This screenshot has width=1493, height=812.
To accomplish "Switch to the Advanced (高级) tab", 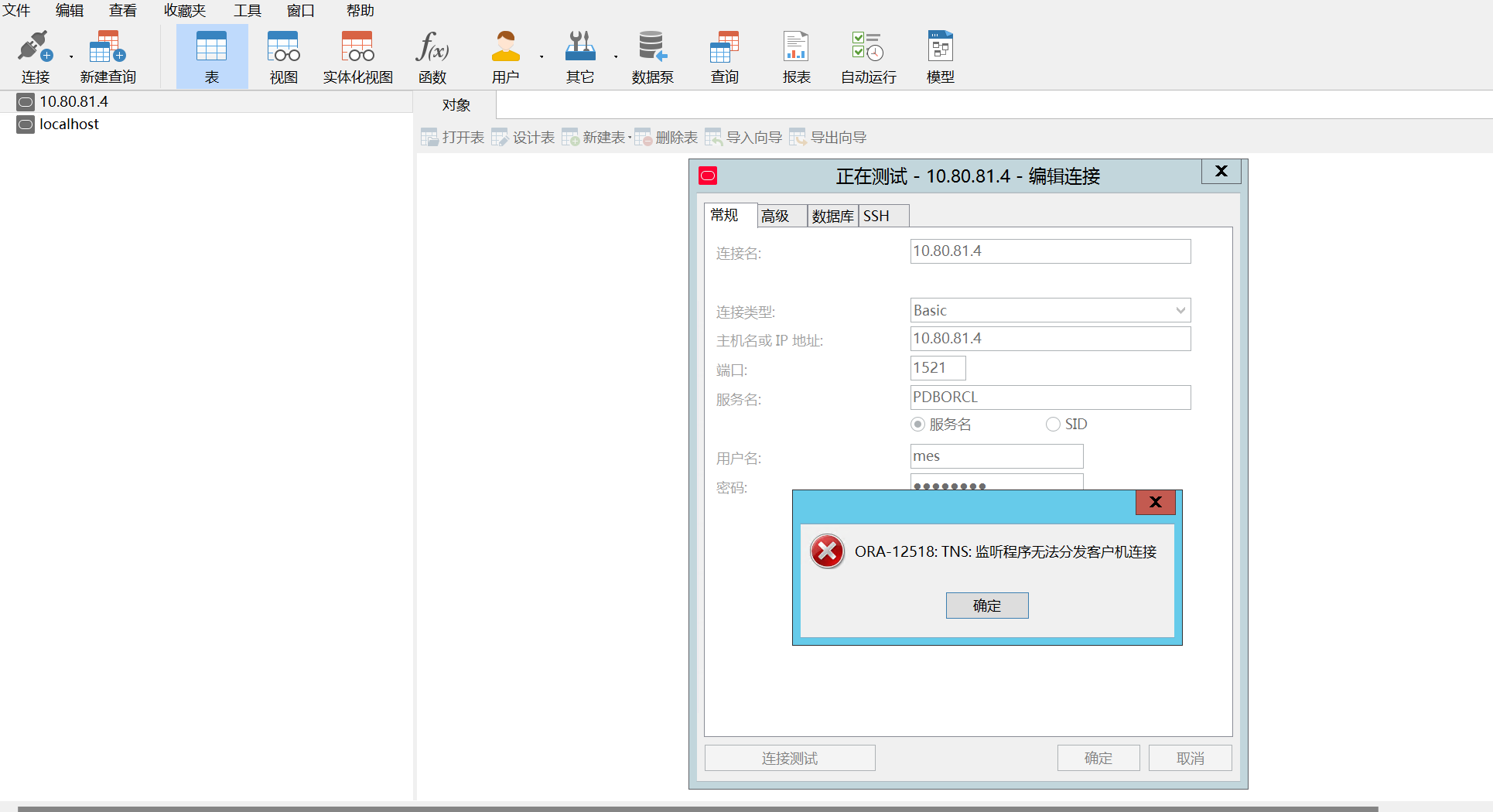I will pyautogui.click(x=781, y=216).
